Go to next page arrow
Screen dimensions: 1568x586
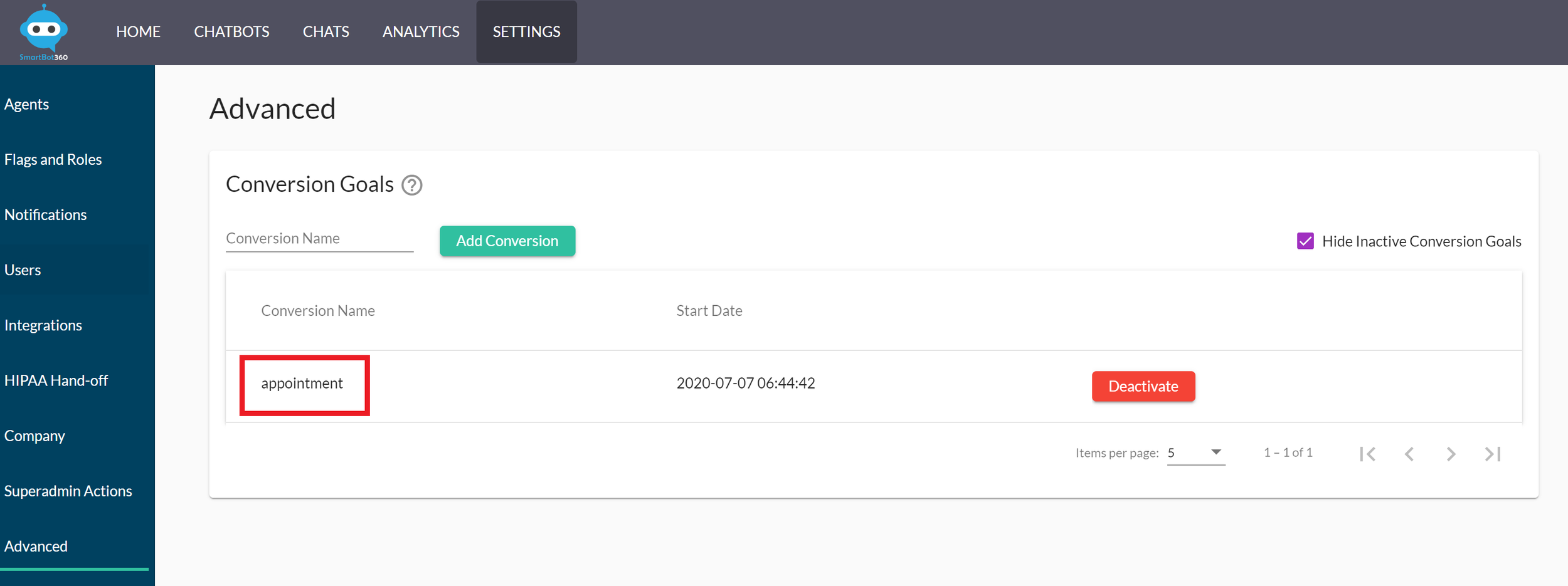tap(1451, 454)
